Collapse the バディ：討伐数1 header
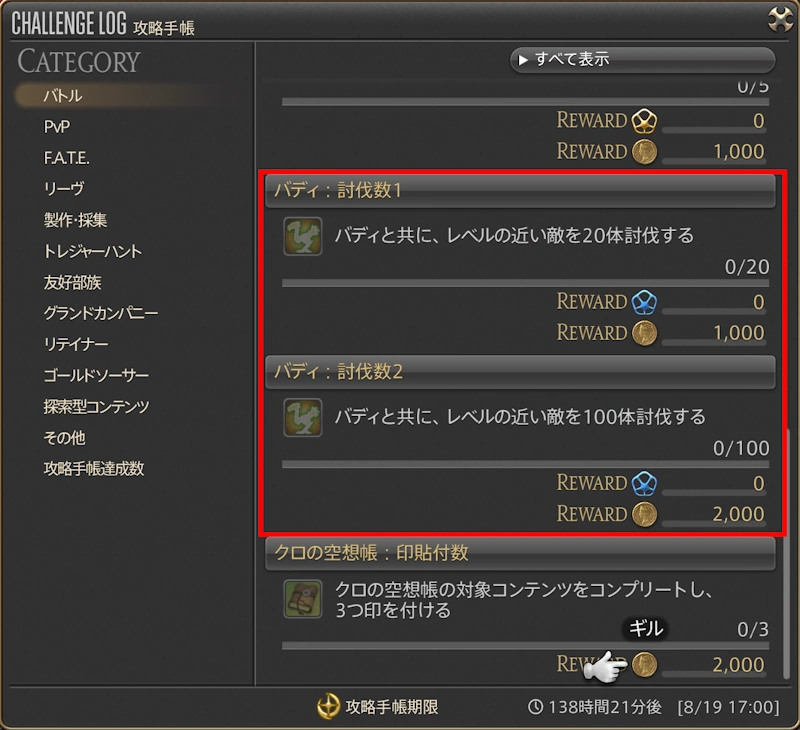The width and height of the screenshot is (800, 730). (x=520, y=191)
